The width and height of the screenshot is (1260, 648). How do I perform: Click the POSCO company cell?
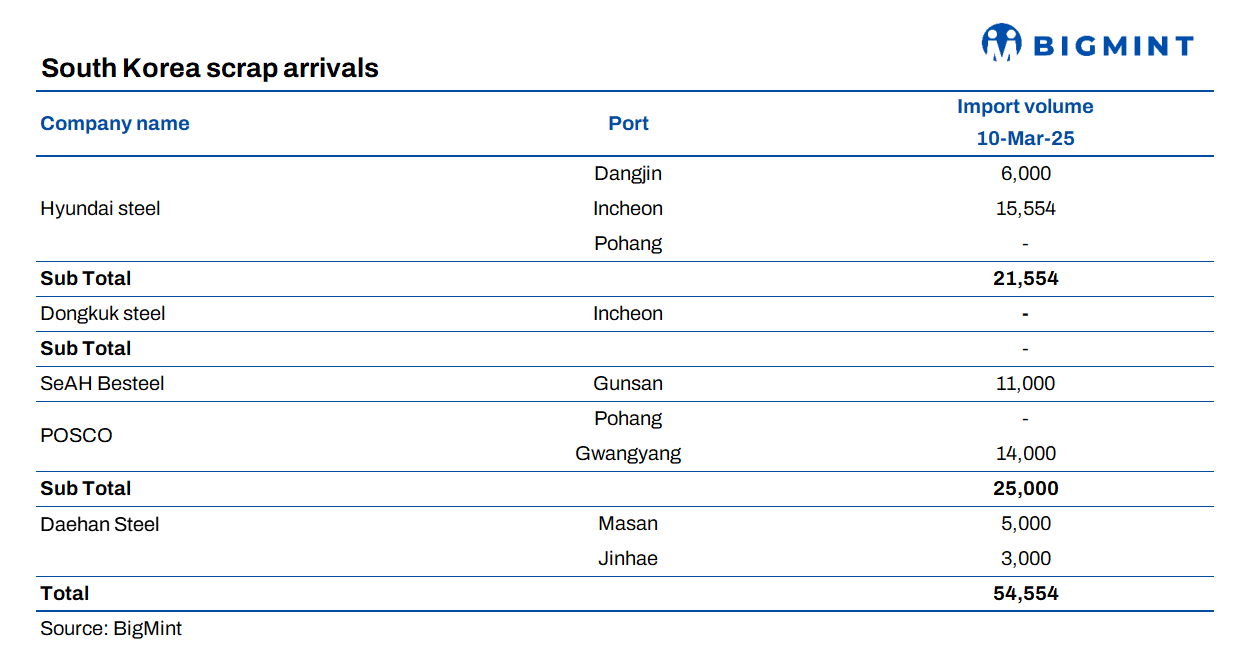coord(76,436)
